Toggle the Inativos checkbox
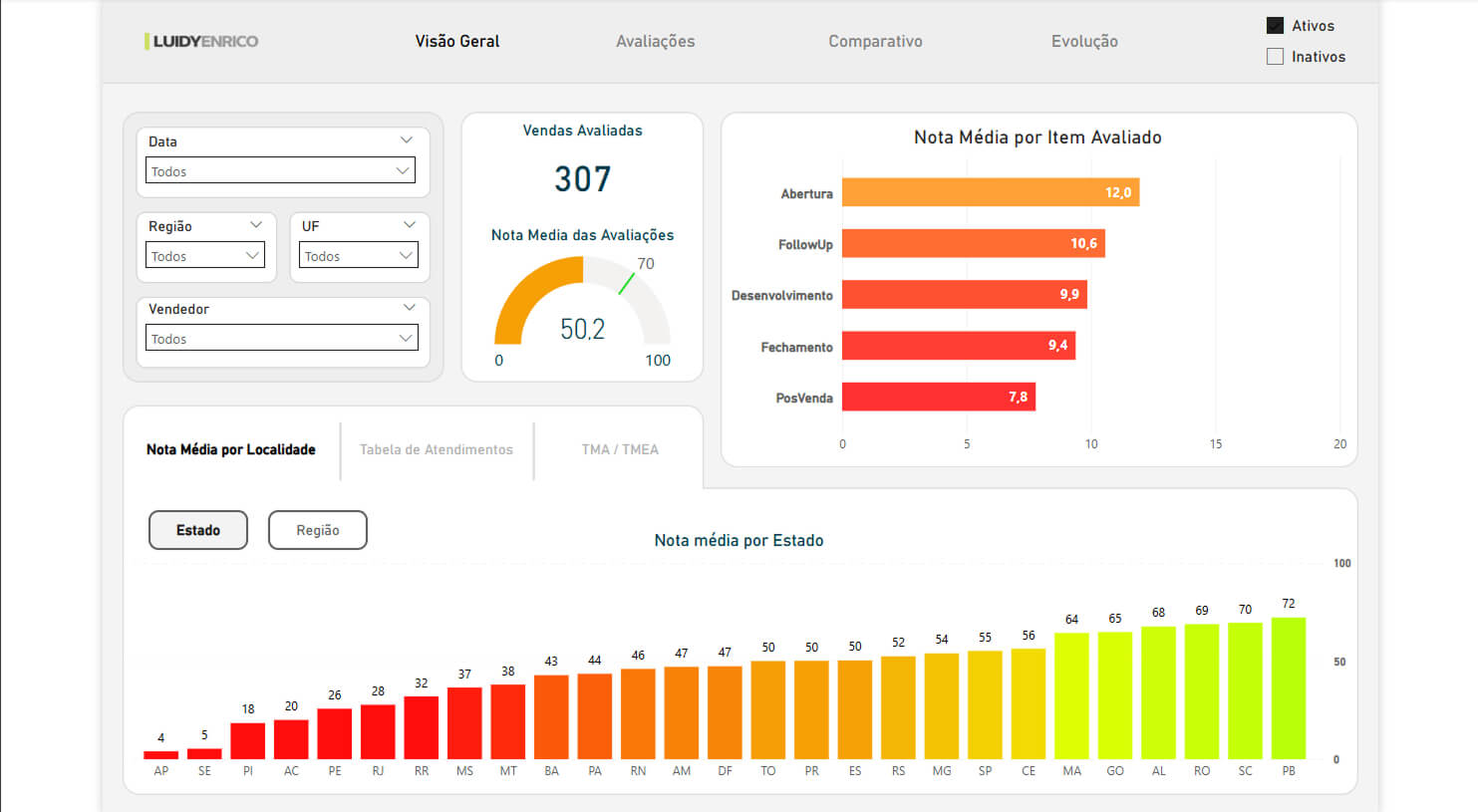The image size is (1478, 812). click(x=1275, y=57)
